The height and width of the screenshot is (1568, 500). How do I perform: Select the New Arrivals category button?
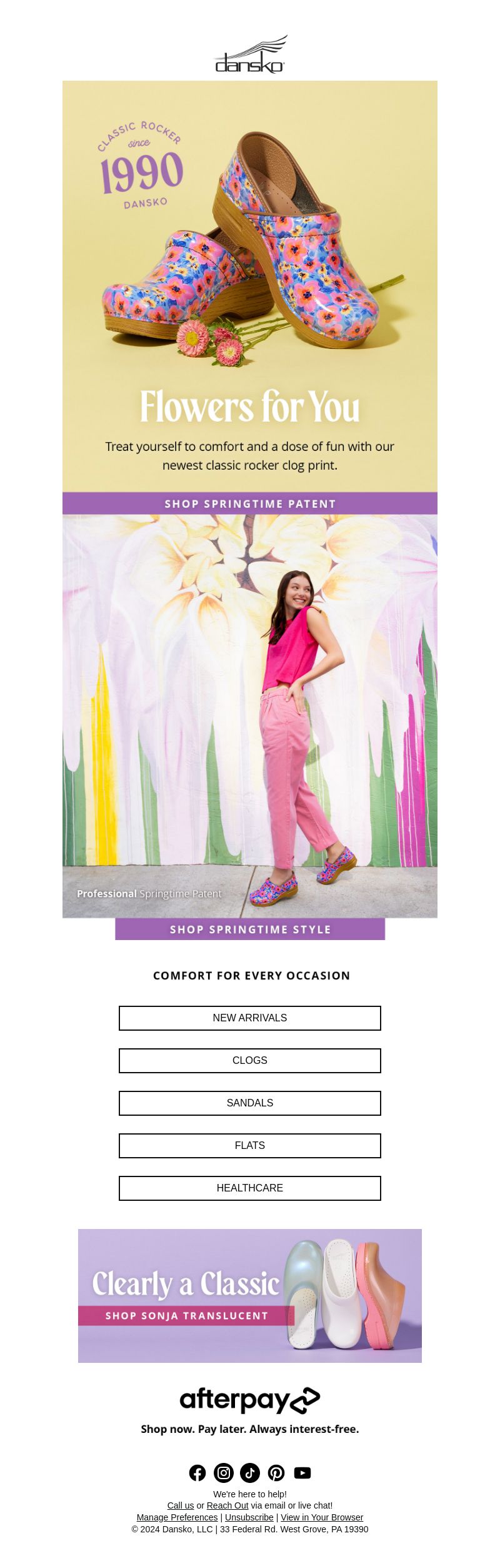pyautogui.click(x=250, y=1018)
